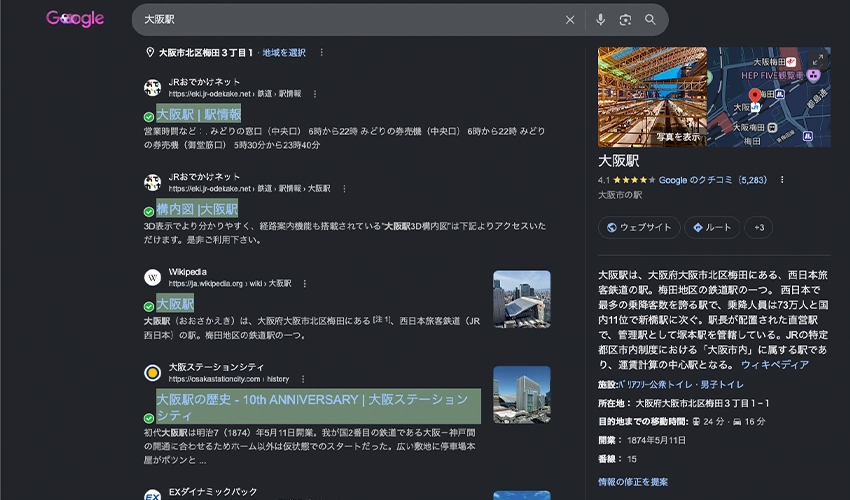850x500 pixels.
Task: Click the EXダイナミックパック site name
Action: [x=212, y=492]
